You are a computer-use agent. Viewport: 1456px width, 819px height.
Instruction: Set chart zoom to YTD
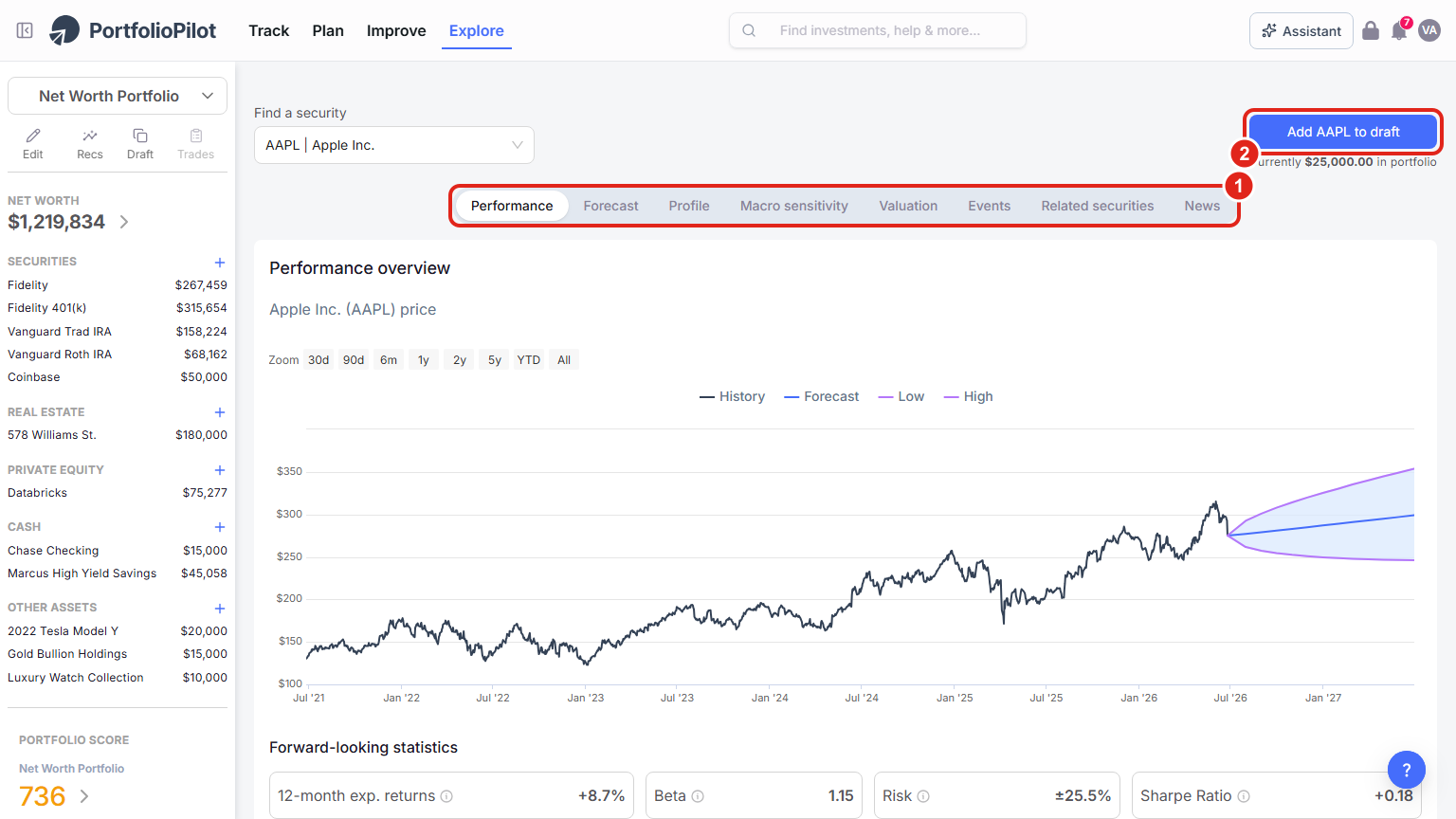tap(529, 360)
